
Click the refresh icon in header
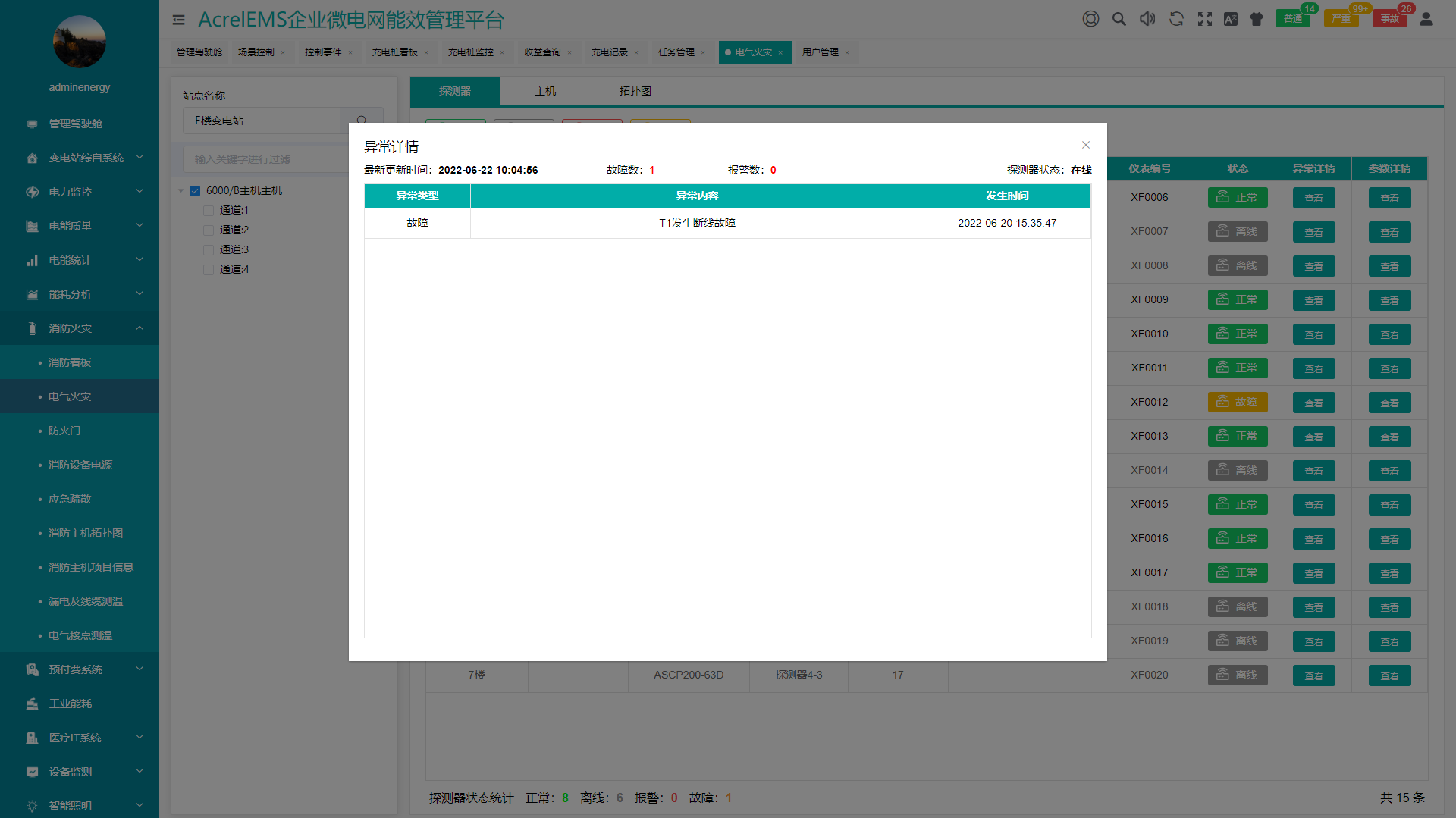click(x=1176, y=19)
